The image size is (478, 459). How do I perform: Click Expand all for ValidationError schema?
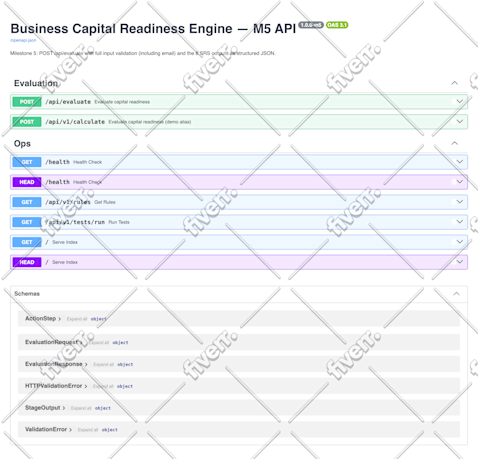(x=88, y=430)
